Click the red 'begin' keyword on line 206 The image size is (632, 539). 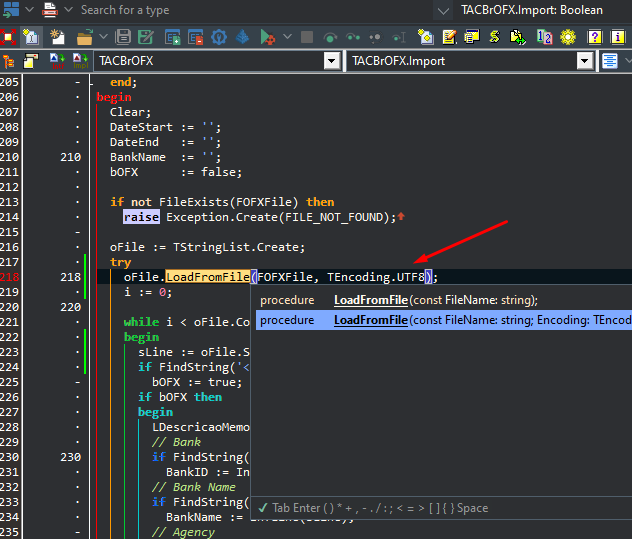pos(114,98)
